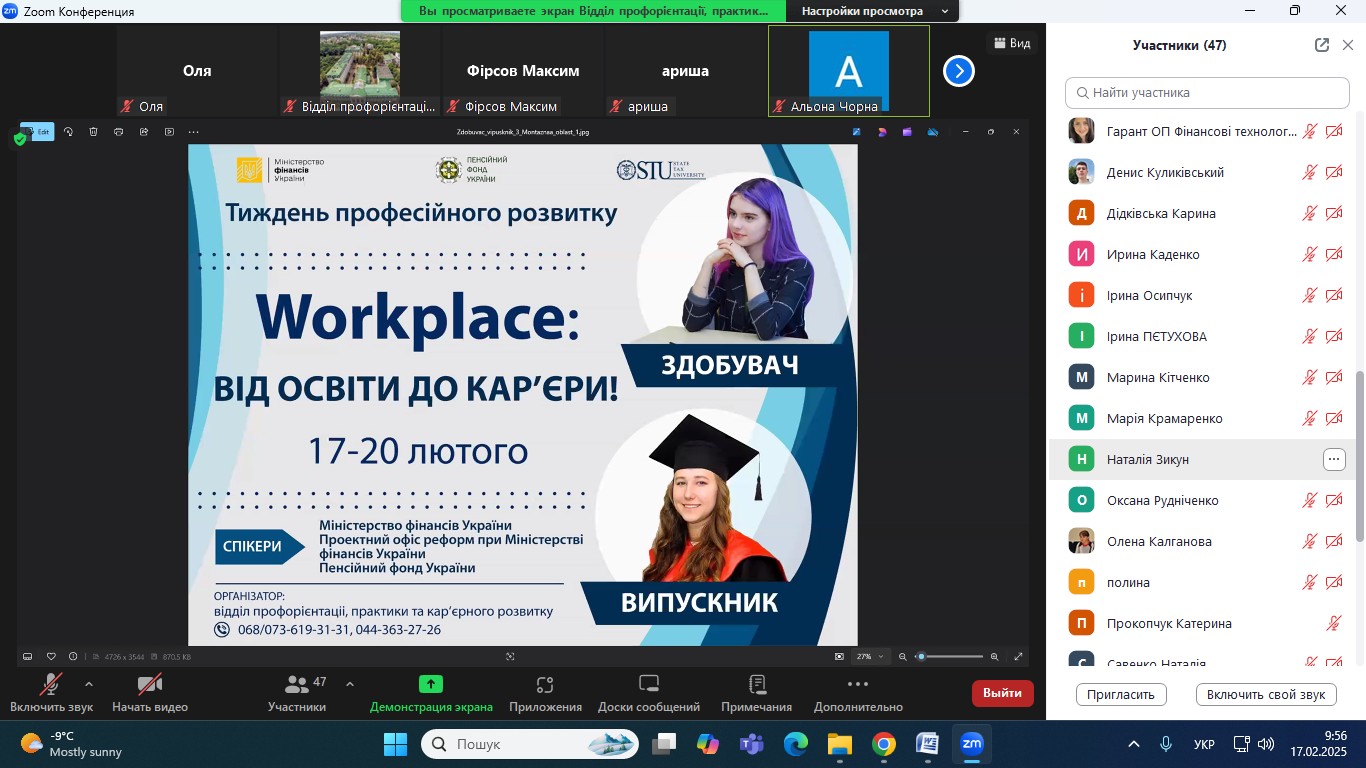This screenshot has width=1366, height=768.
Task: Select participant Марина Кітченко
Action: click(x=1201, y=378)
